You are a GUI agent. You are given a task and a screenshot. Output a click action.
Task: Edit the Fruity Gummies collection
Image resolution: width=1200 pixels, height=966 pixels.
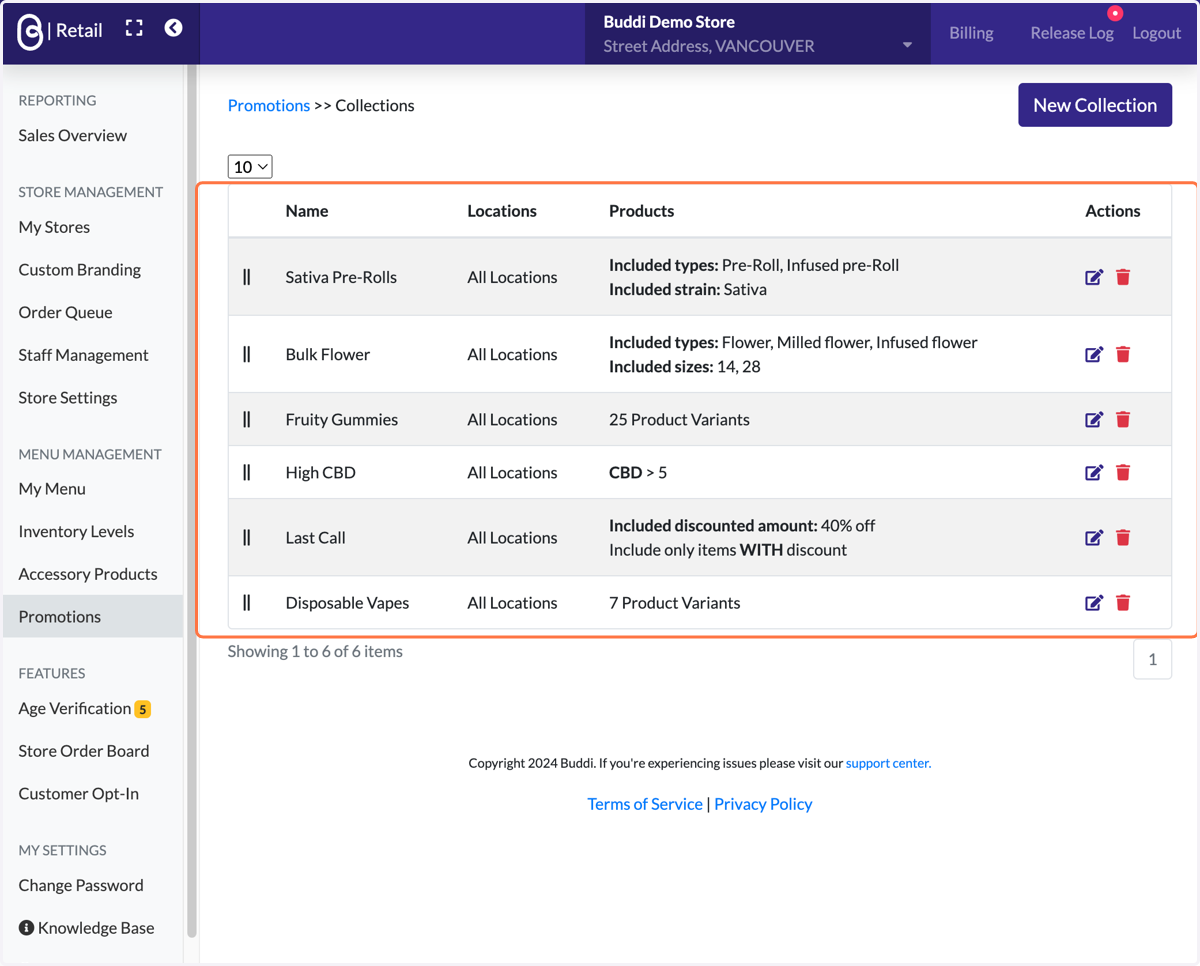1094,419
